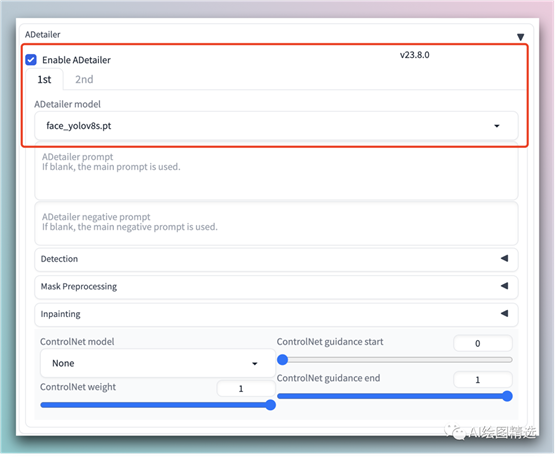
Task: Select the 1st tab
Action: pos(45,79)
